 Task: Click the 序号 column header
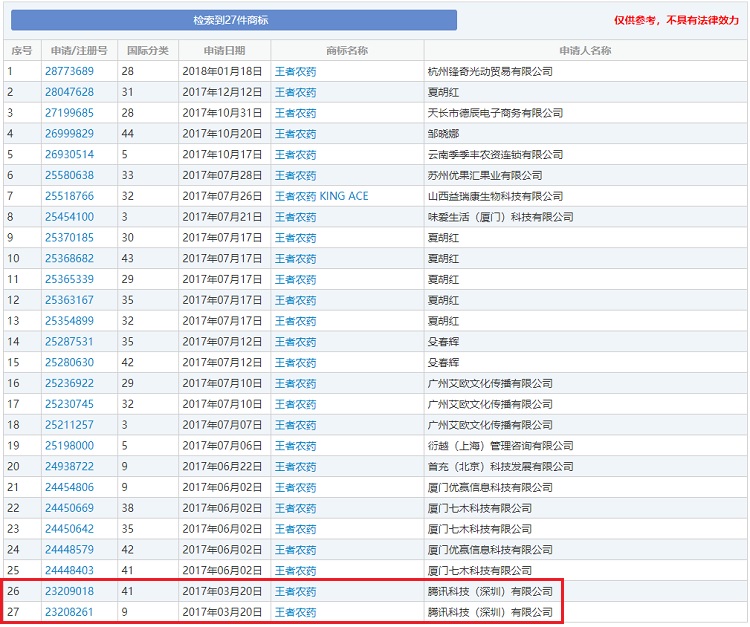(x=22, y=51)
